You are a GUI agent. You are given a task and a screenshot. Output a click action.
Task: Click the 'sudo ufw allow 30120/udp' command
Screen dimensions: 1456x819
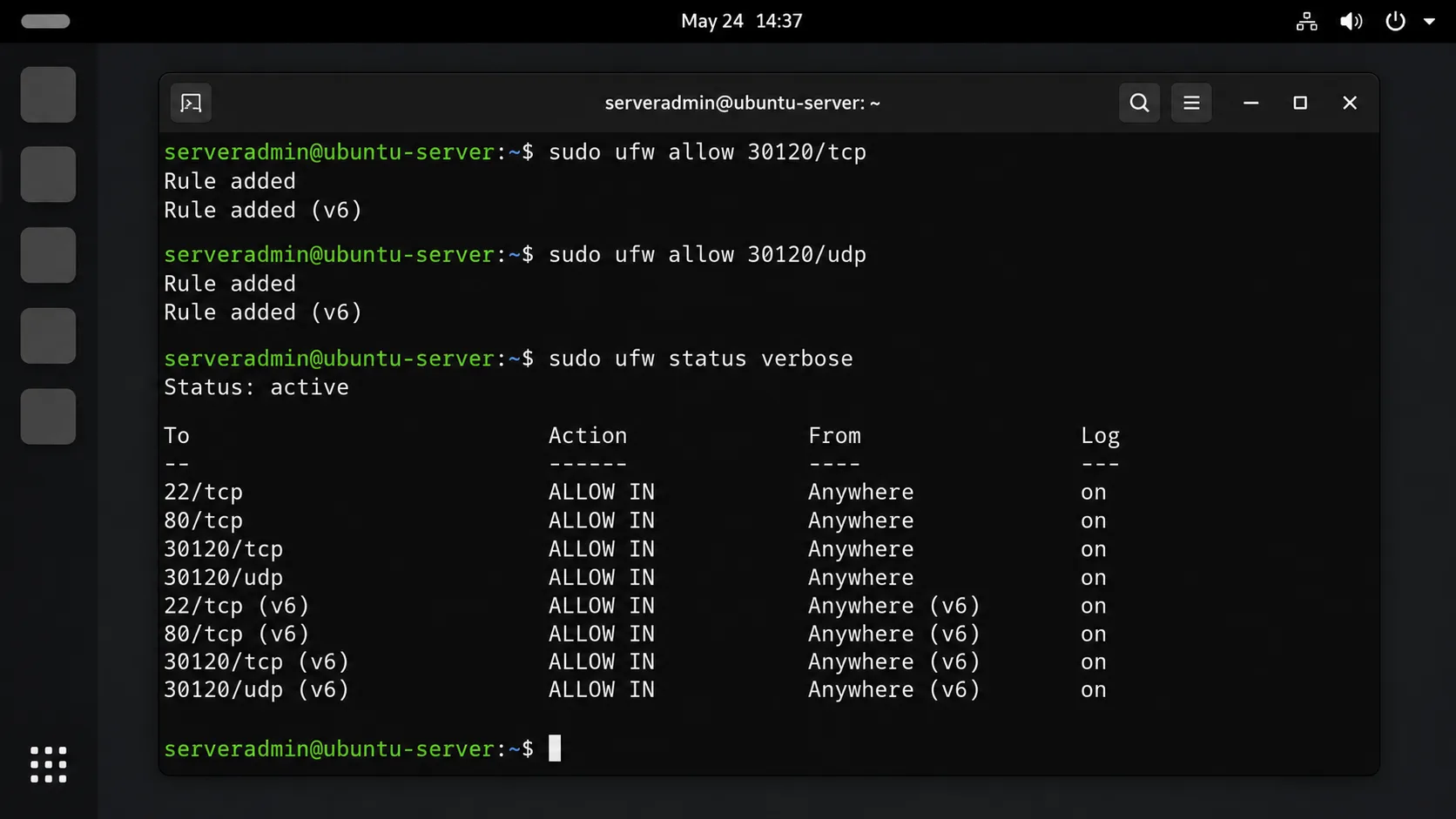point(707,255)
